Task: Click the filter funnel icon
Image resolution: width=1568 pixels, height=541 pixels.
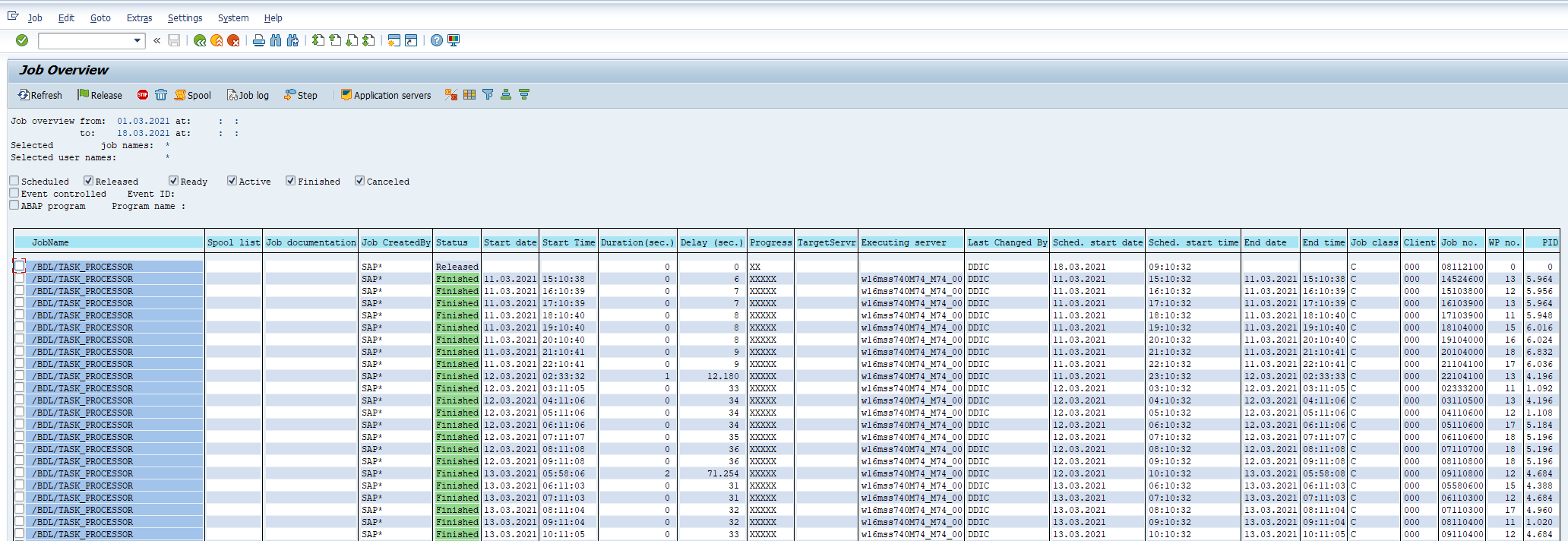Action: tap(488, 95)
